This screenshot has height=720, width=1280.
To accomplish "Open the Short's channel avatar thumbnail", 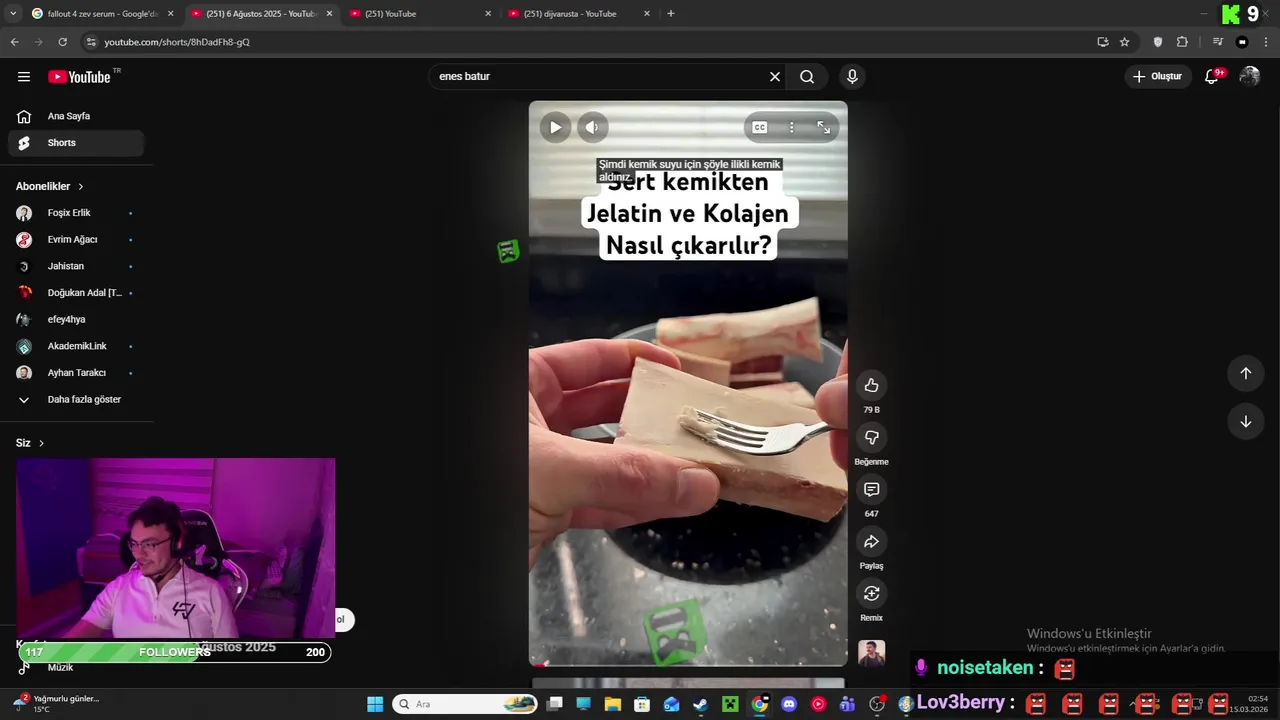I will (x=871, y=653).
